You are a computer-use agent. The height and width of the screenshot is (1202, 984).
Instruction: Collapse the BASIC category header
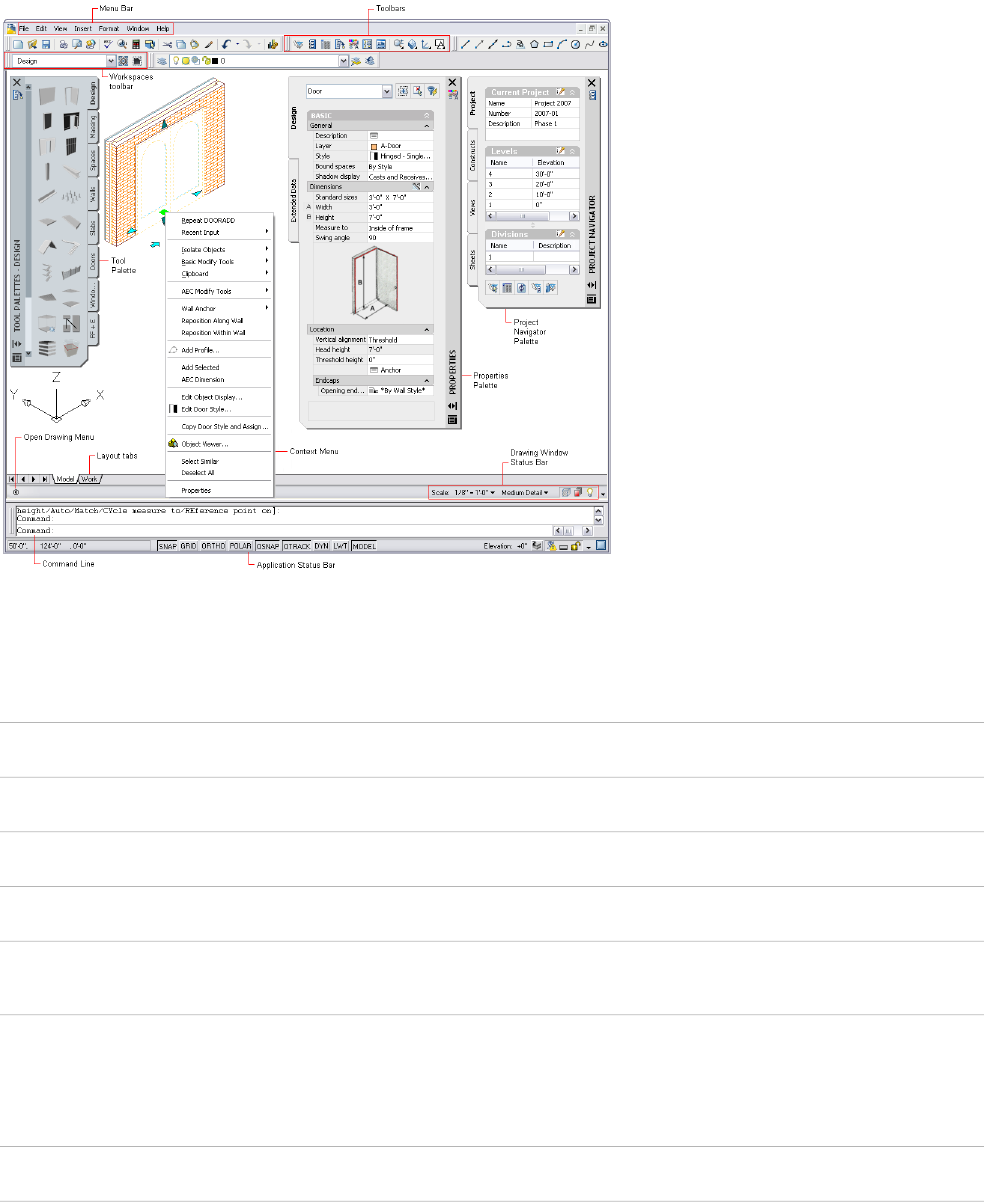[427, 116]
